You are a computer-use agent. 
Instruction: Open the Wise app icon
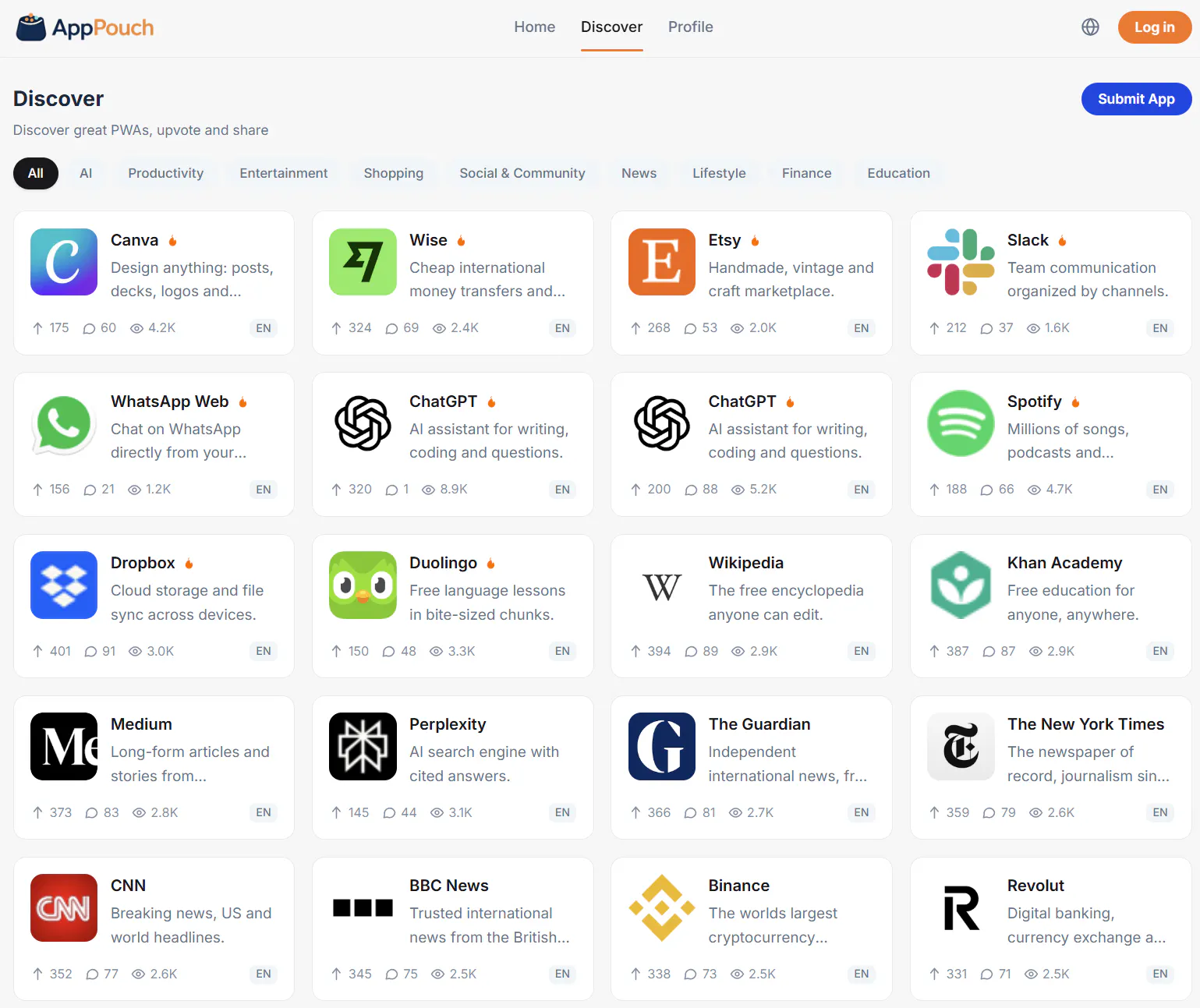pyautogui.click(x=363, y=262)
